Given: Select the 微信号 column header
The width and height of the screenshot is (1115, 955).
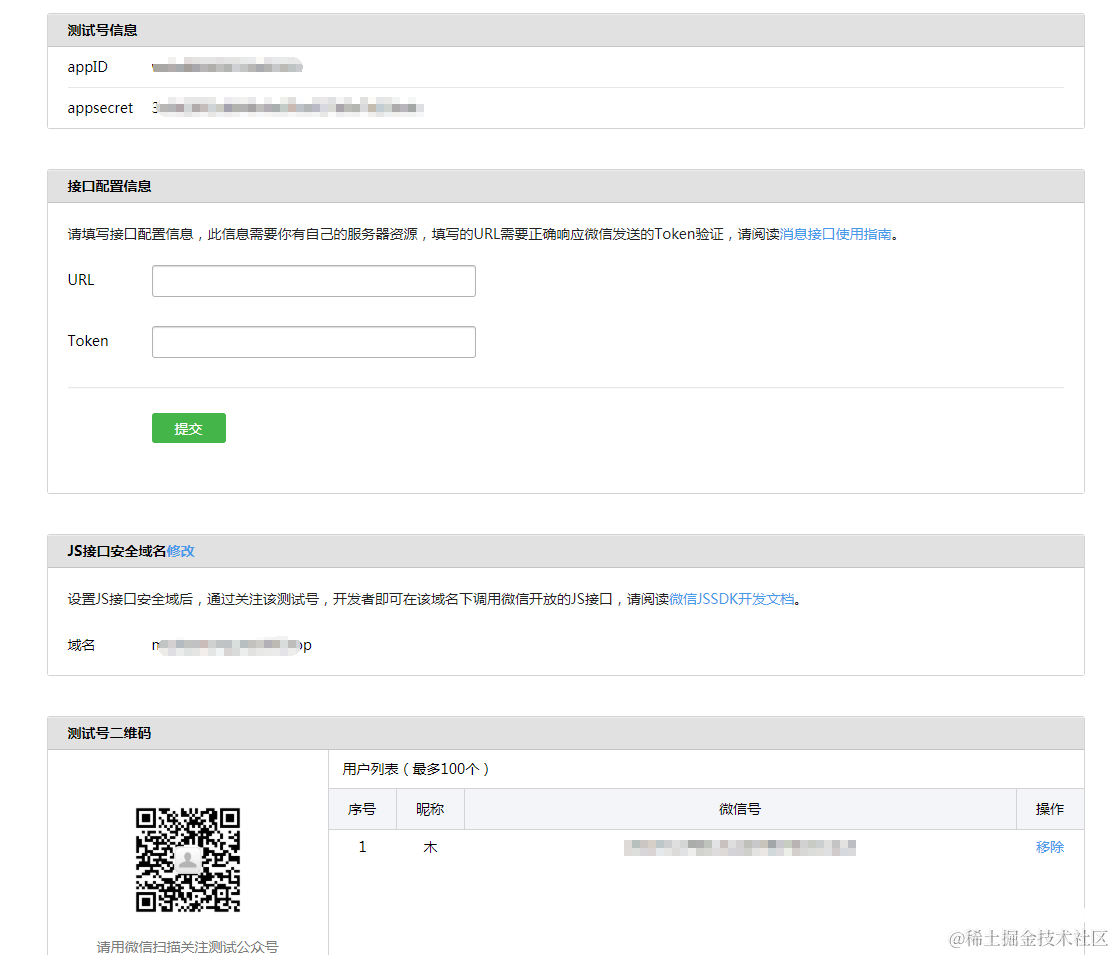Looking at the screenshot, I should 740,809.
